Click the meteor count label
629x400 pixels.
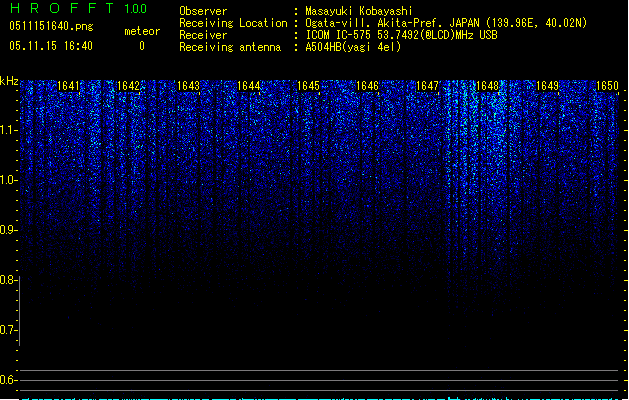point(142,31)
